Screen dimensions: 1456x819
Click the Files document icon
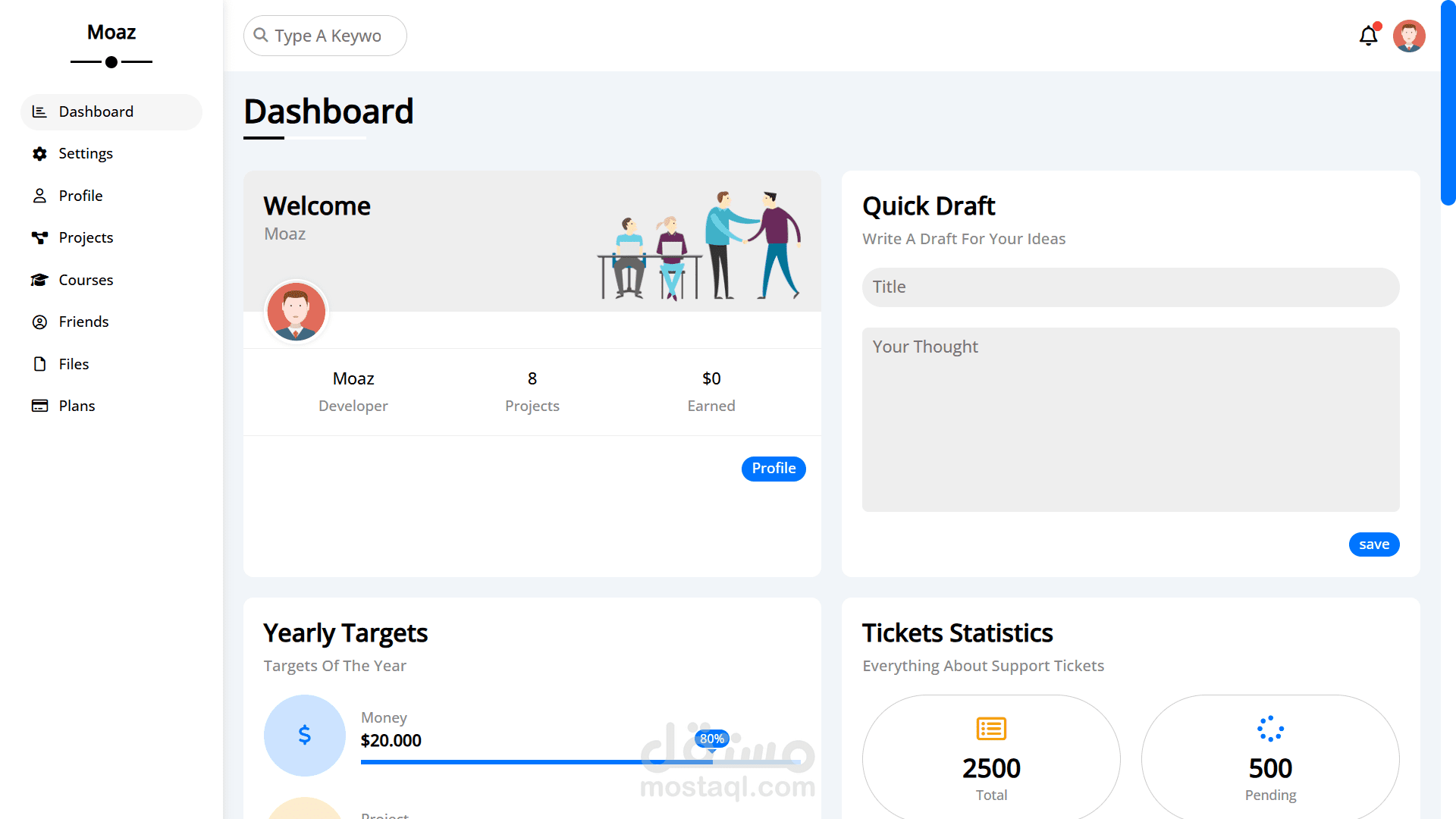pyautogui.click(x=39, y=364)
